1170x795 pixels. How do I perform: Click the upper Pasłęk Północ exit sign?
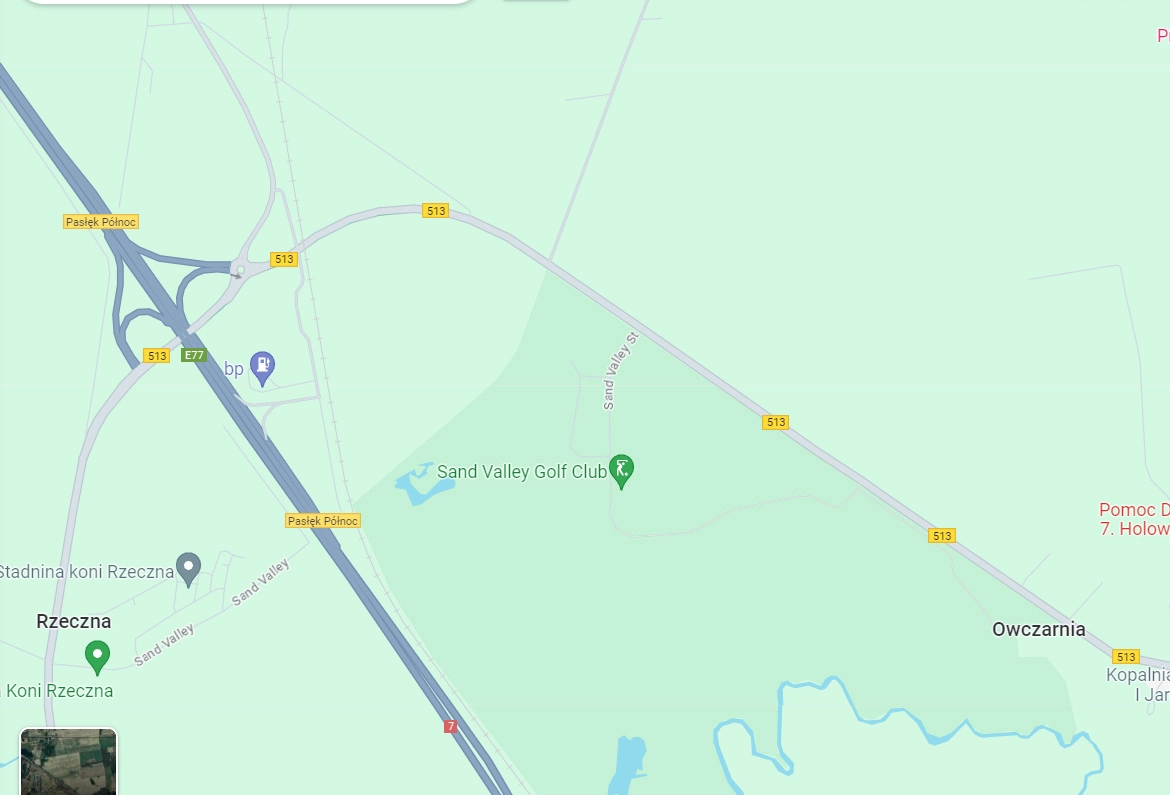(x=101, y=222)
